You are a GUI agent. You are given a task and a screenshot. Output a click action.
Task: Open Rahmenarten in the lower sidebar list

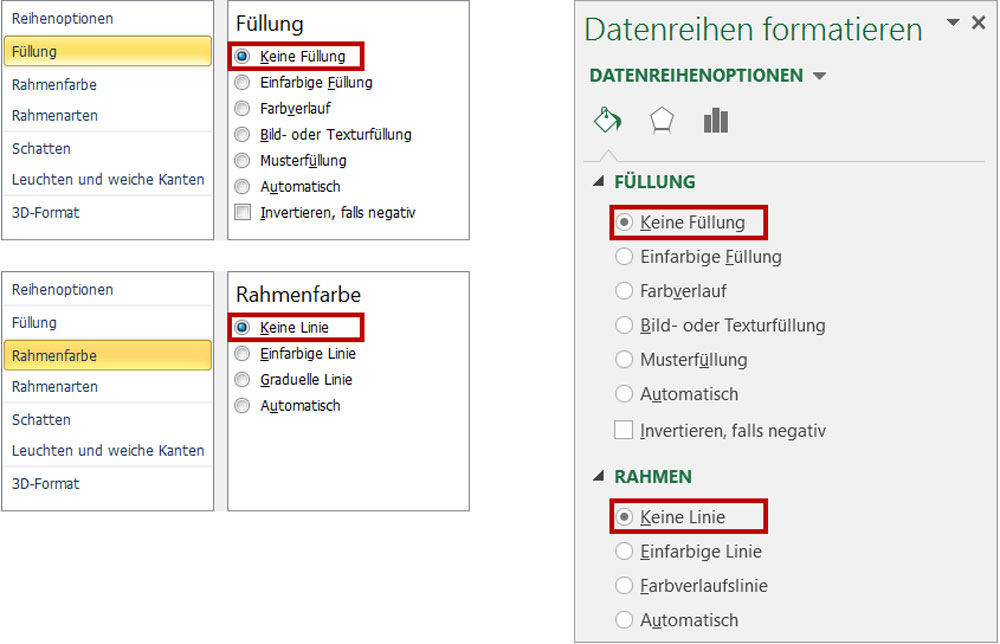55,387
